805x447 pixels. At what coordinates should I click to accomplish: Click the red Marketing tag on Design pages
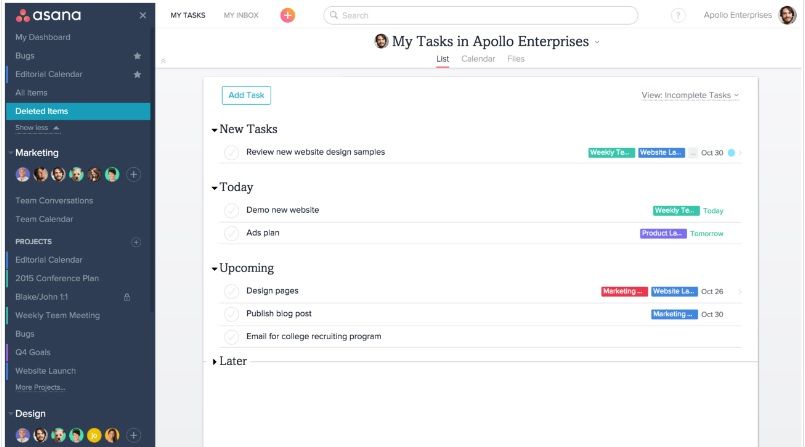623,291
